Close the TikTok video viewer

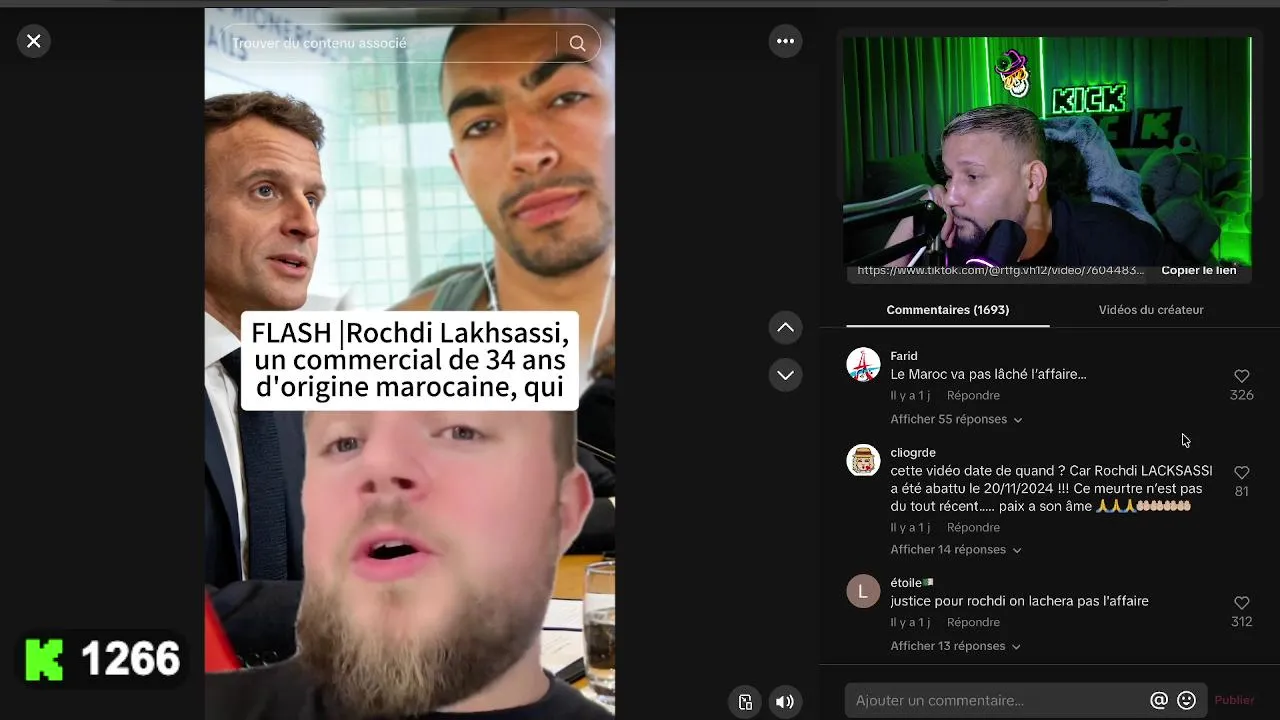click(34, 41)
